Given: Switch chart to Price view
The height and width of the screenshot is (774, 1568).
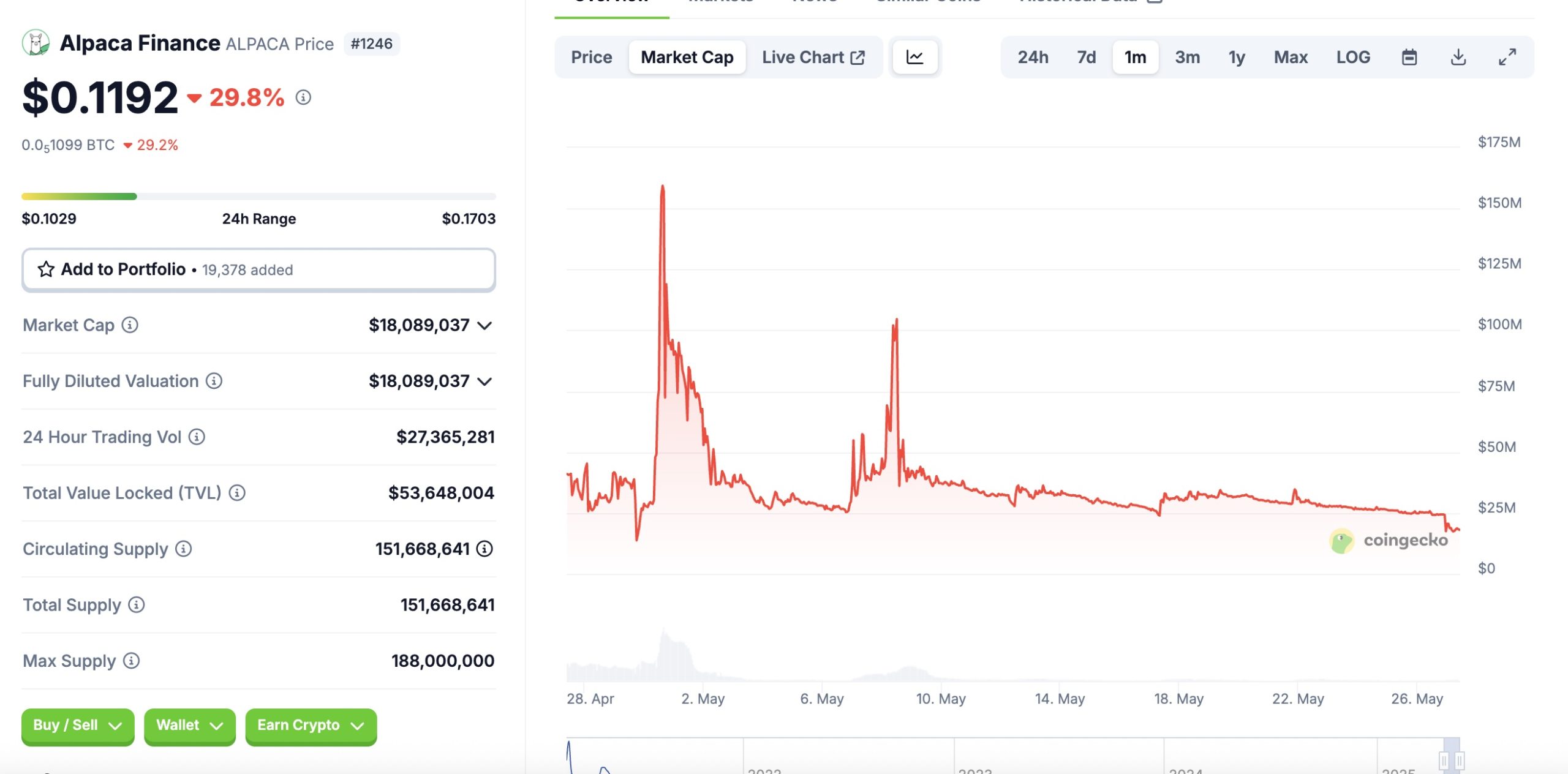Looking at the screenshot, I should click(591, 57).
